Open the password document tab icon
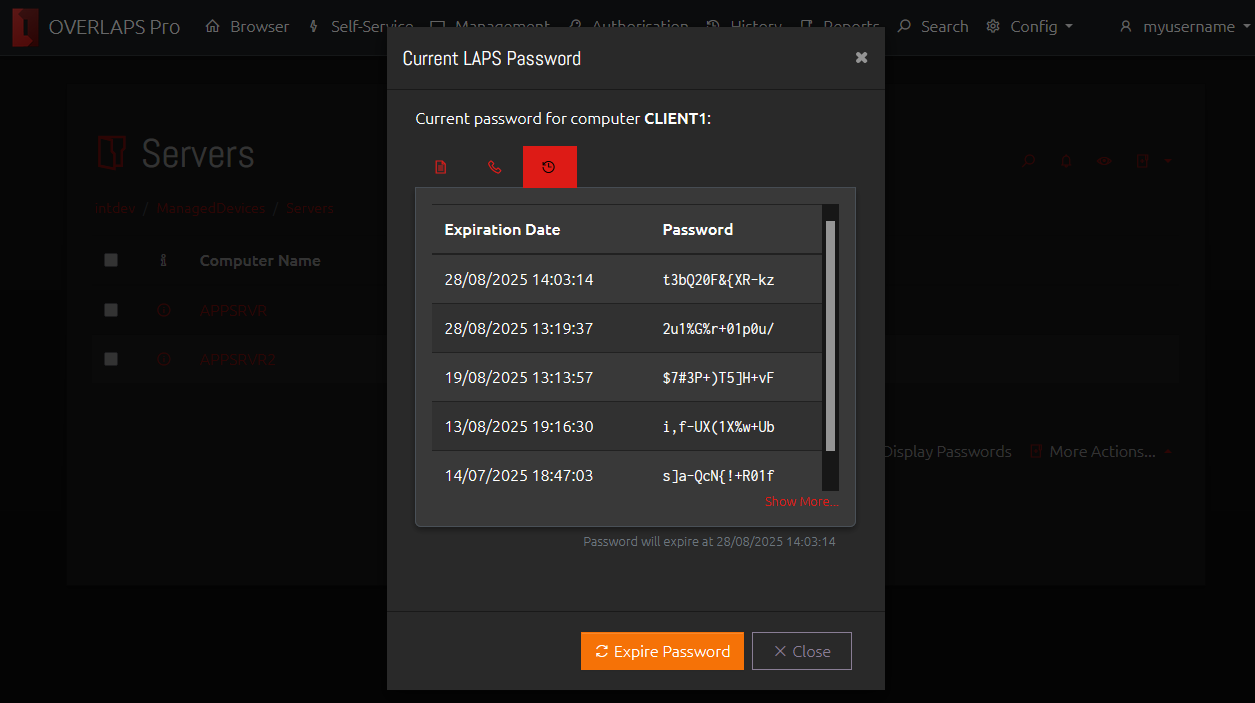This screenshot has width=1255, height=703. (x=441, y=167)
